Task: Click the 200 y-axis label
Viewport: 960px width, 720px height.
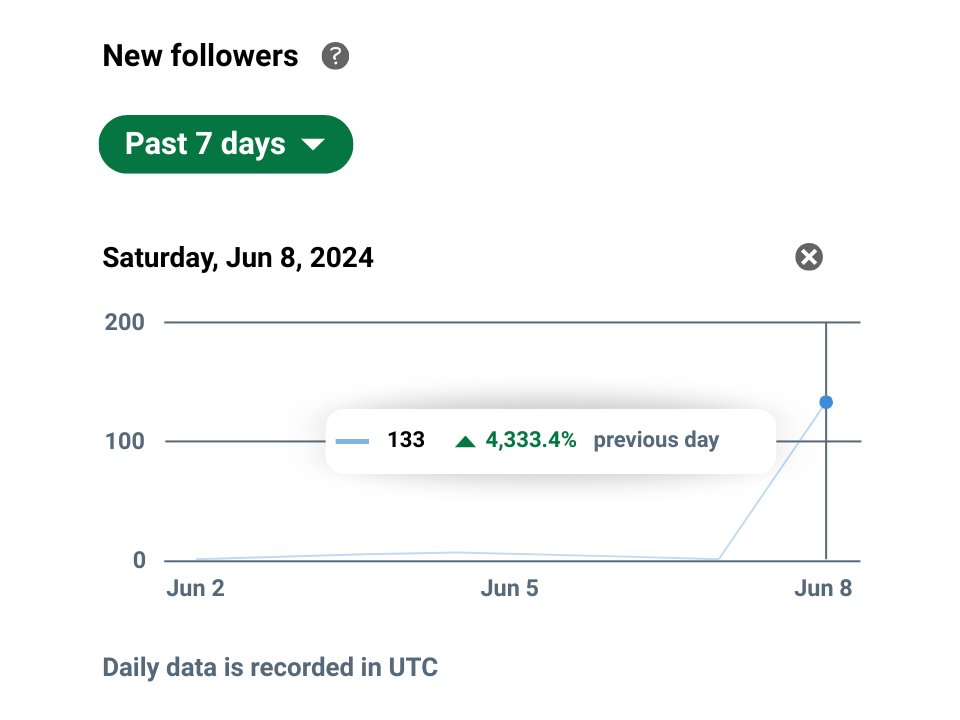Action: [125, 322]
